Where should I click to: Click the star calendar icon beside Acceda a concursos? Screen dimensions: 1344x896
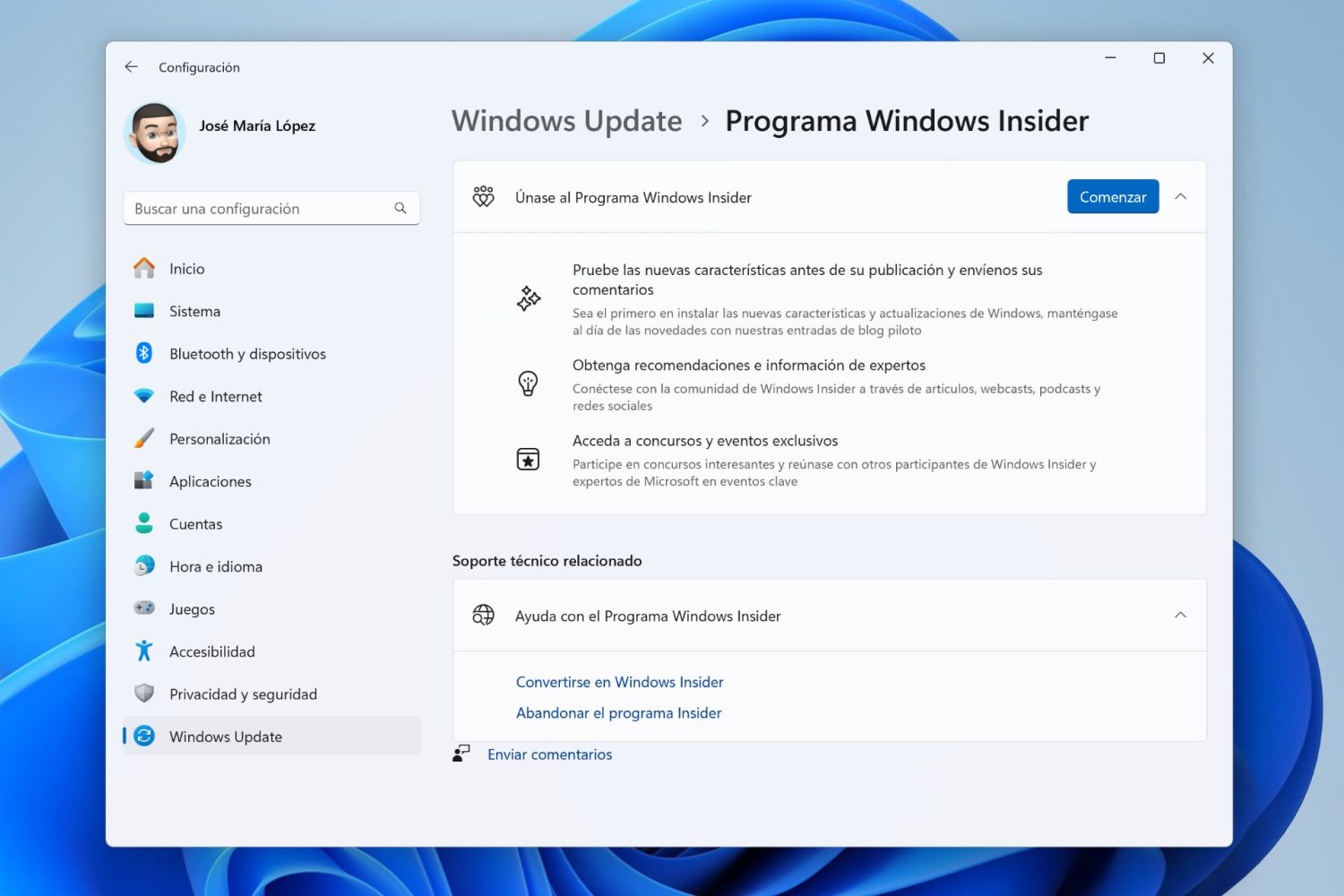529,460
